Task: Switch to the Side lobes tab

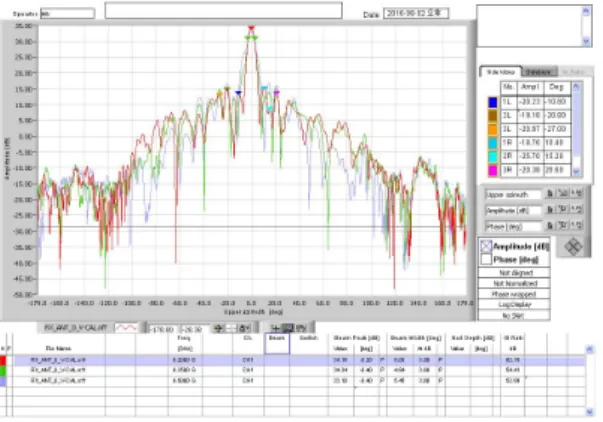Action: coord(501,72)
